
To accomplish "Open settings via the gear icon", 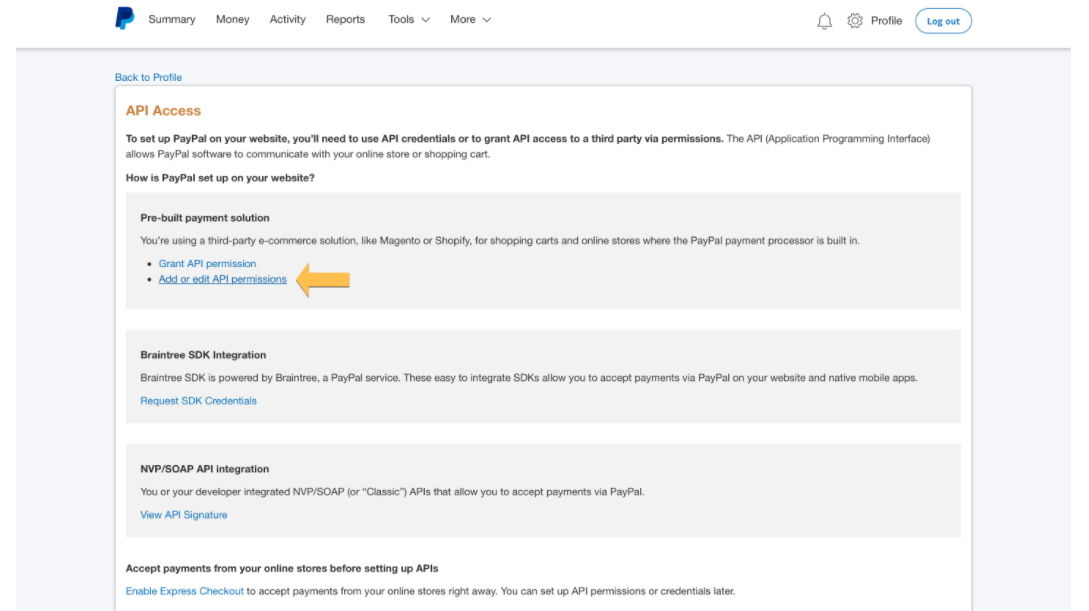I will tap(854, 21).
